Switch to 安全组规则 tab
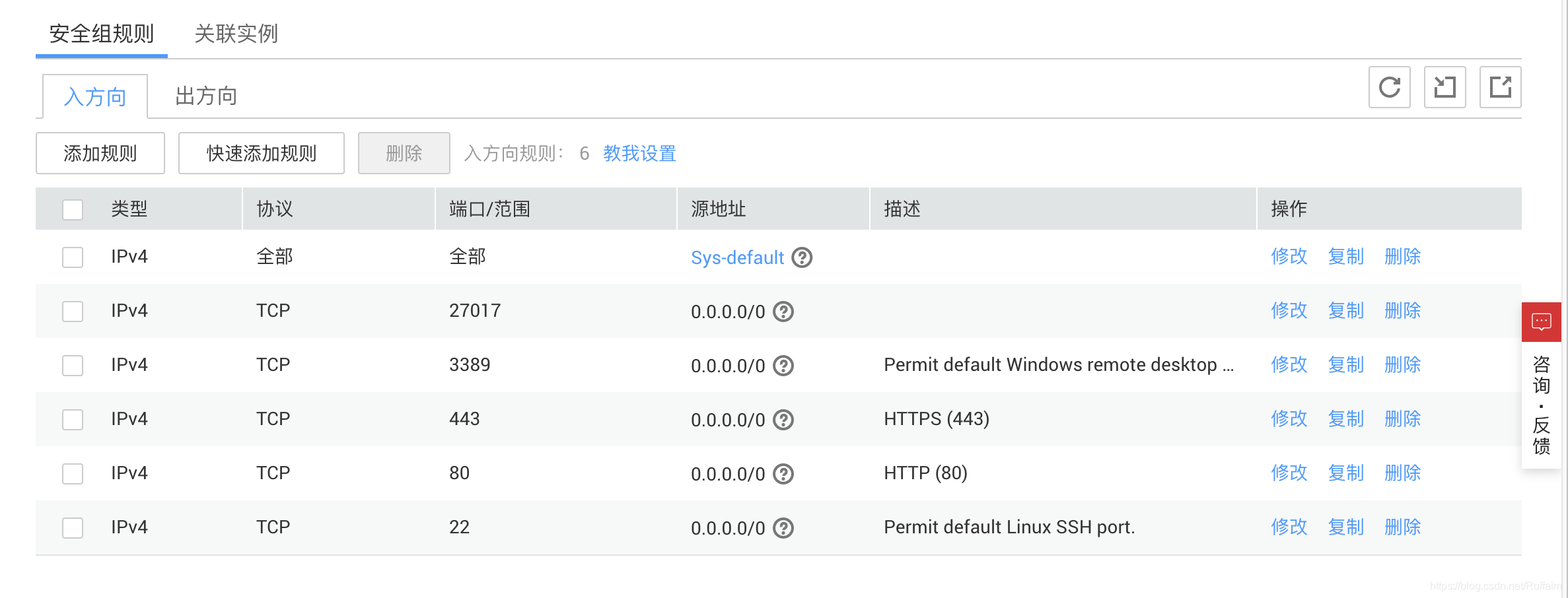1568x598 pixels. [x=102, y=34]
